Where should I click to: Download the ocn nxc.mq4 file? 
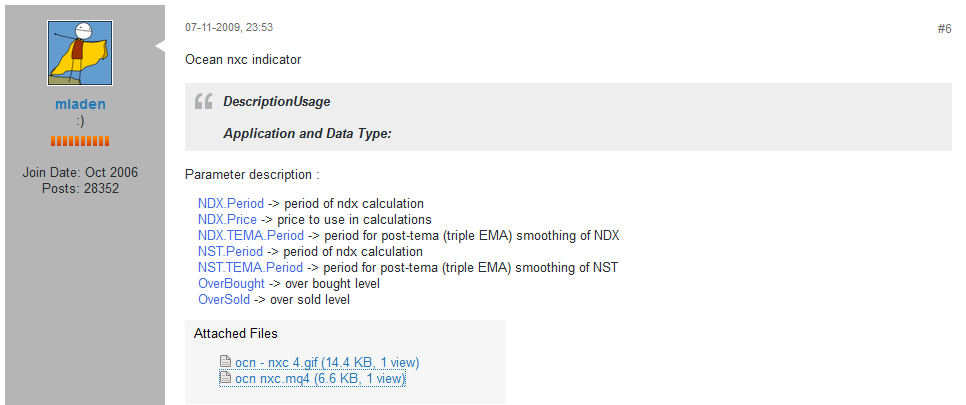pyautogui.click(x=320, y=378)
